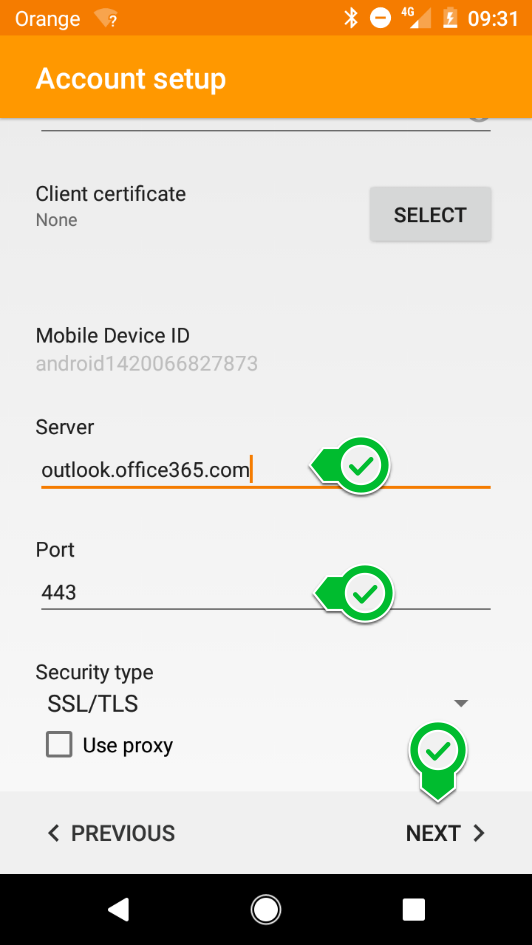This screenshot has height=945, width=532.
Task: Open the Security type dropdown arrow
Action: 461,703
